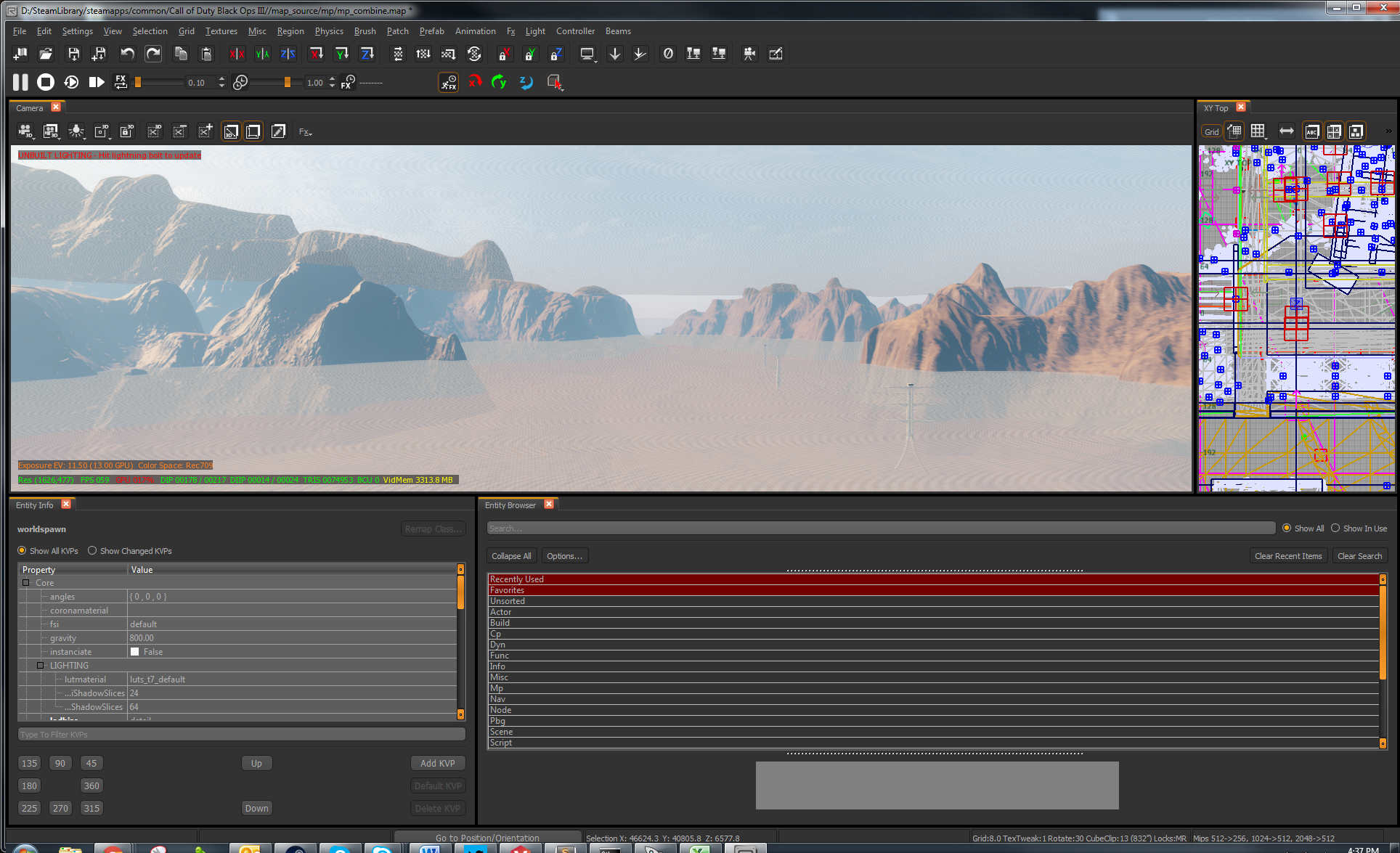Click the Open map folder icon

(x=45, y=54)
